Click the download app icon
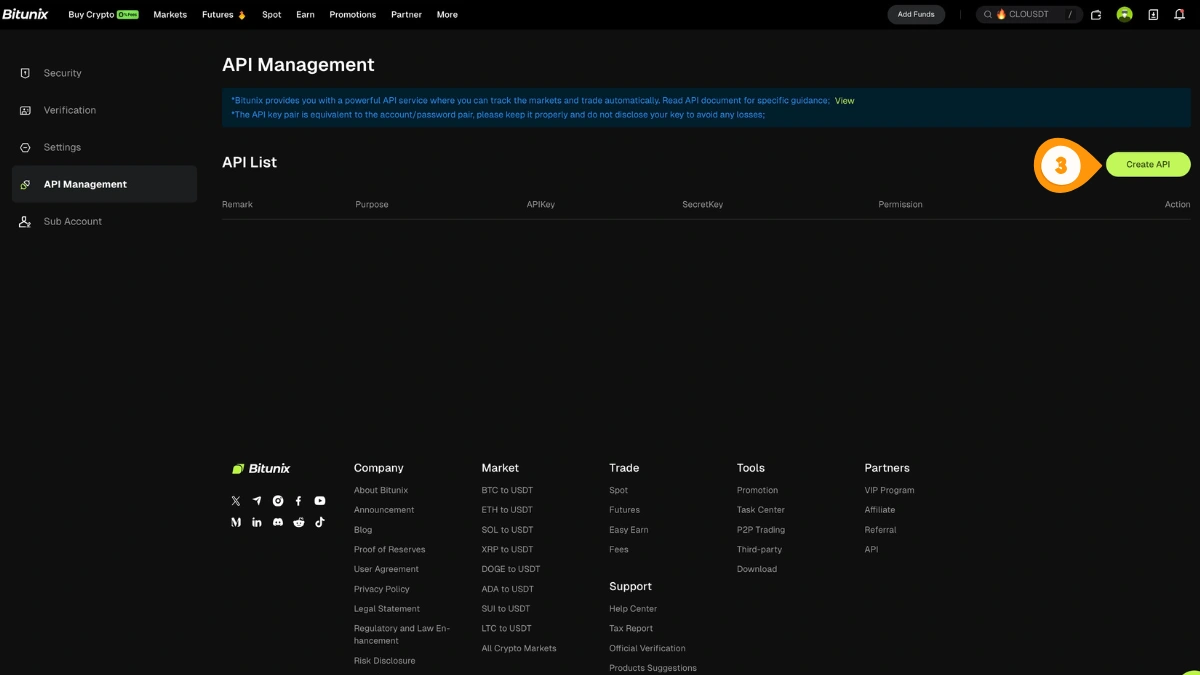Screen dimensions: 1200x675 point(1153,15)
